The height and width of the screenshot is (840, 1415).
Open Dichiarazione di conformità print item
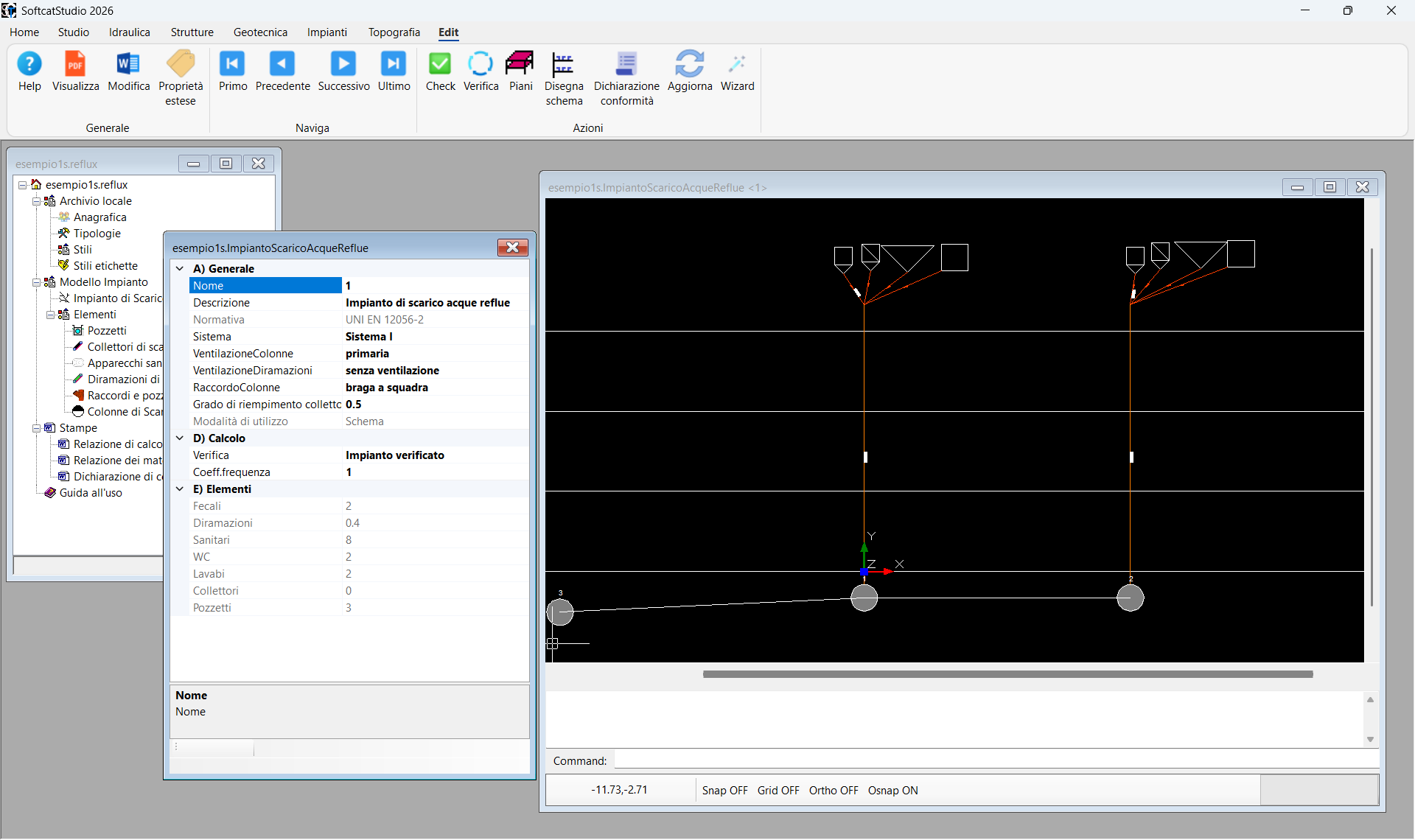[111, 477]
